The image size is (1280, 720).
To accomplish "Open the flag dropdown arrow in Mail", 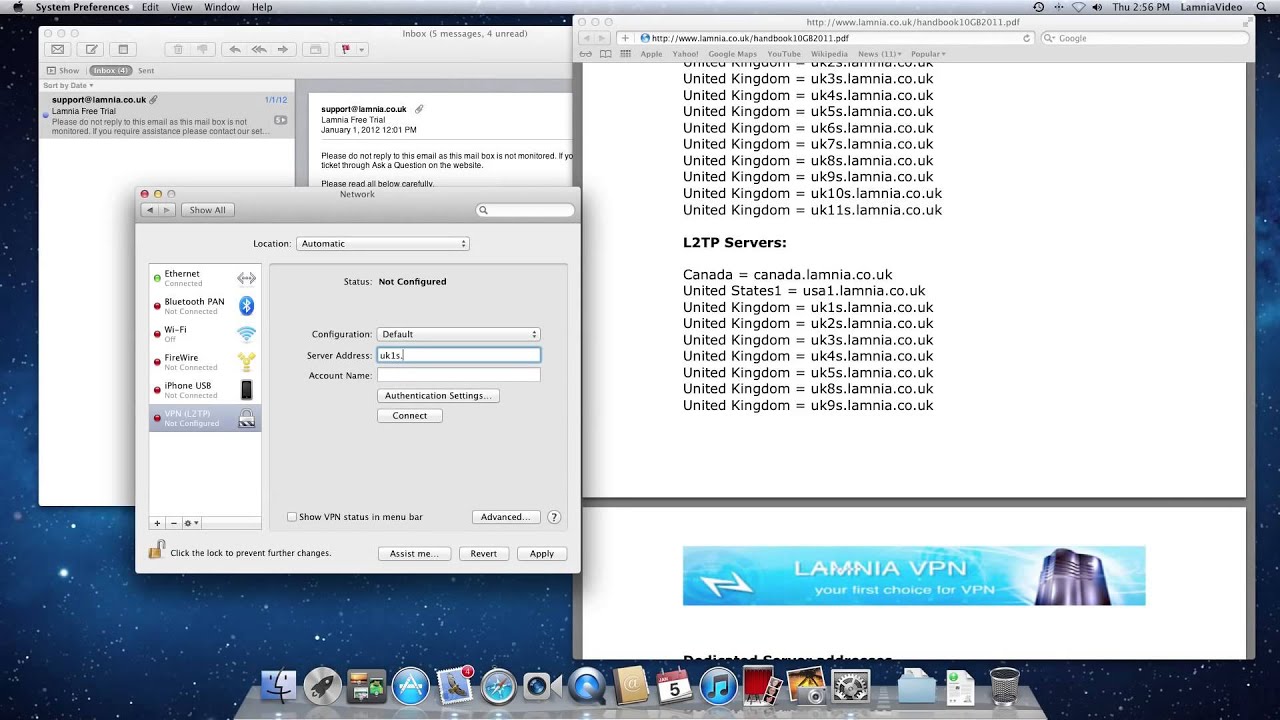I will tap(361, 49).
